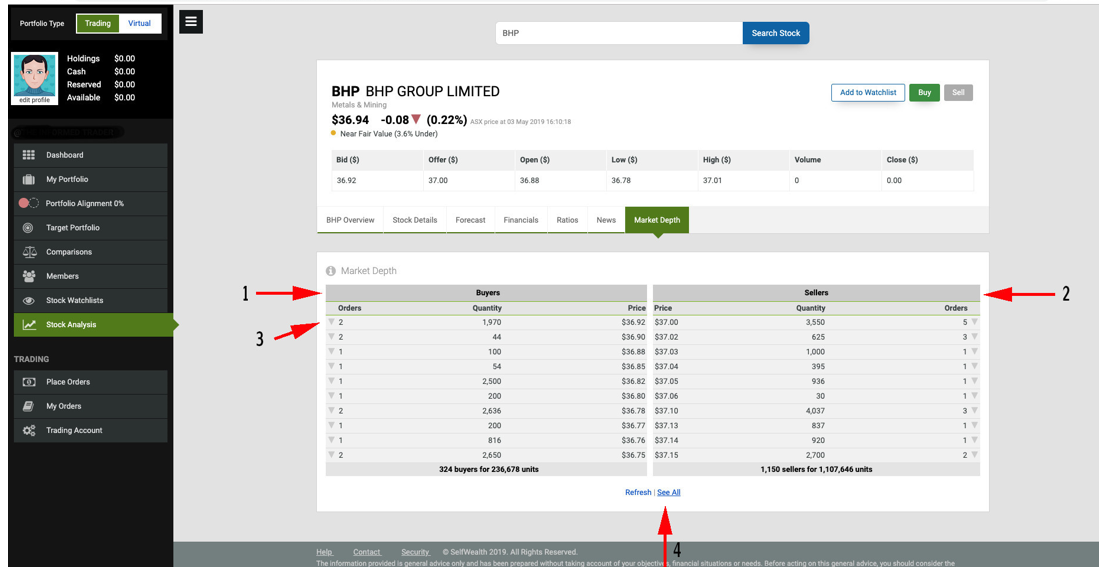The width and height of the screenshot is (1099, 567).
Task: Expand seller orders at $37.15
Action: [x=974, y=455]
